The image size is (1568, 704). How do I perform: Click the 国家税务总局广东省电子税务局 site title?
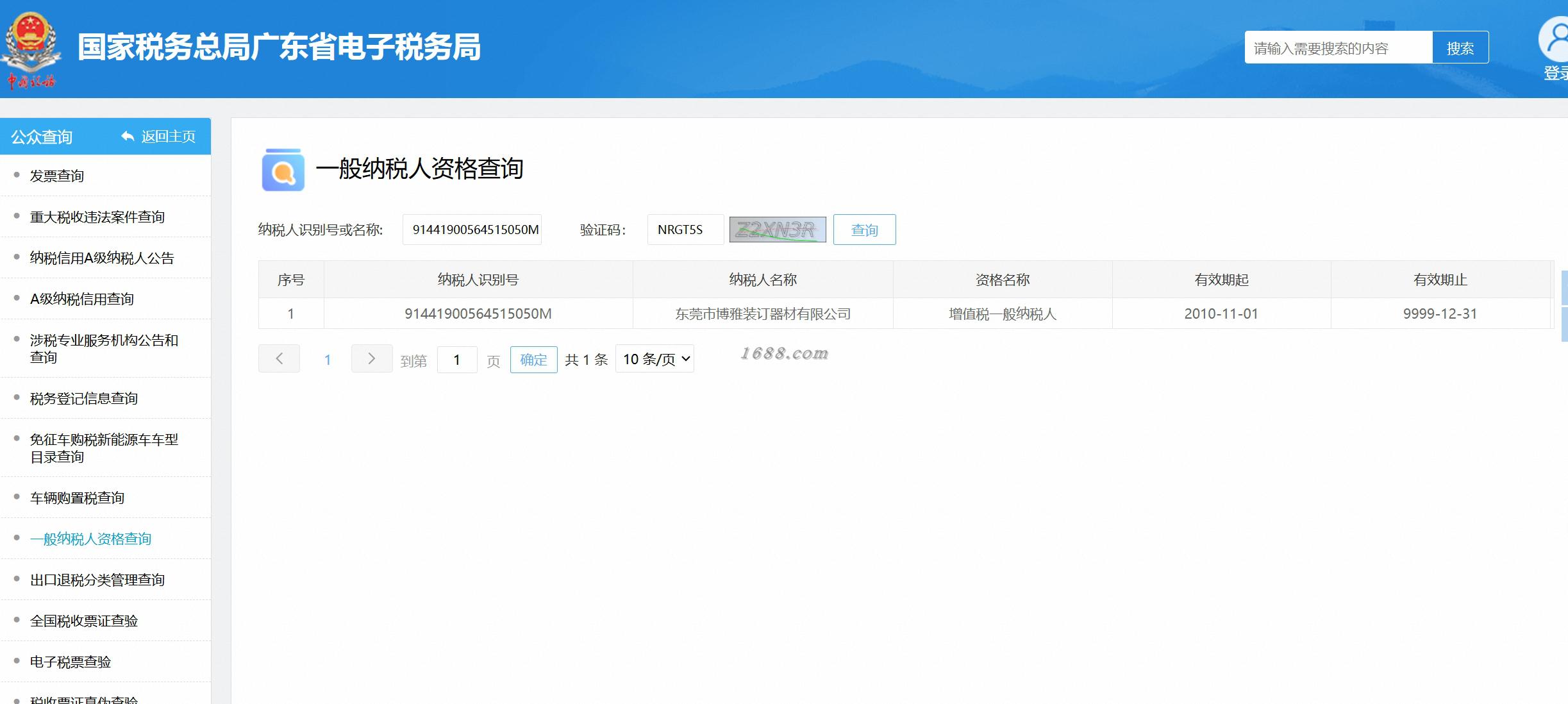(x=279, y=47)
